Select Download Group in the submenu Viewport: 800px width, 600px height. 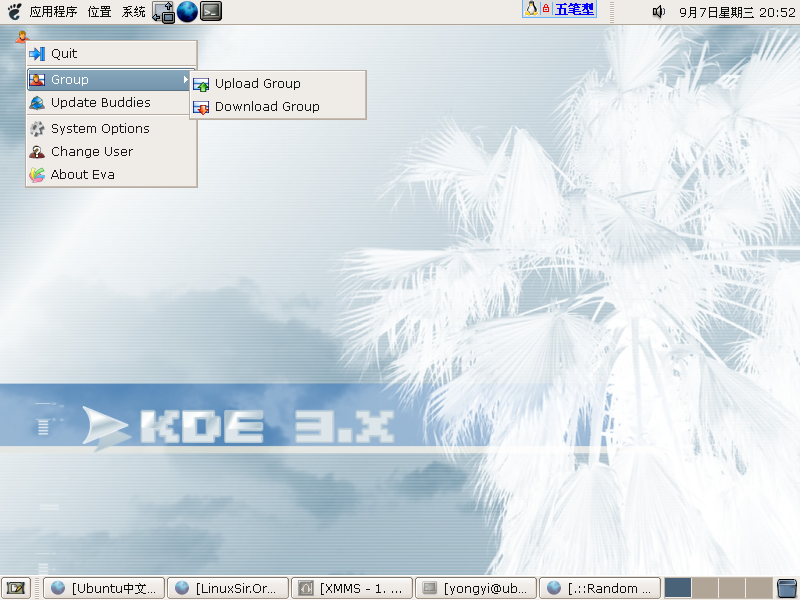(278, 107)
